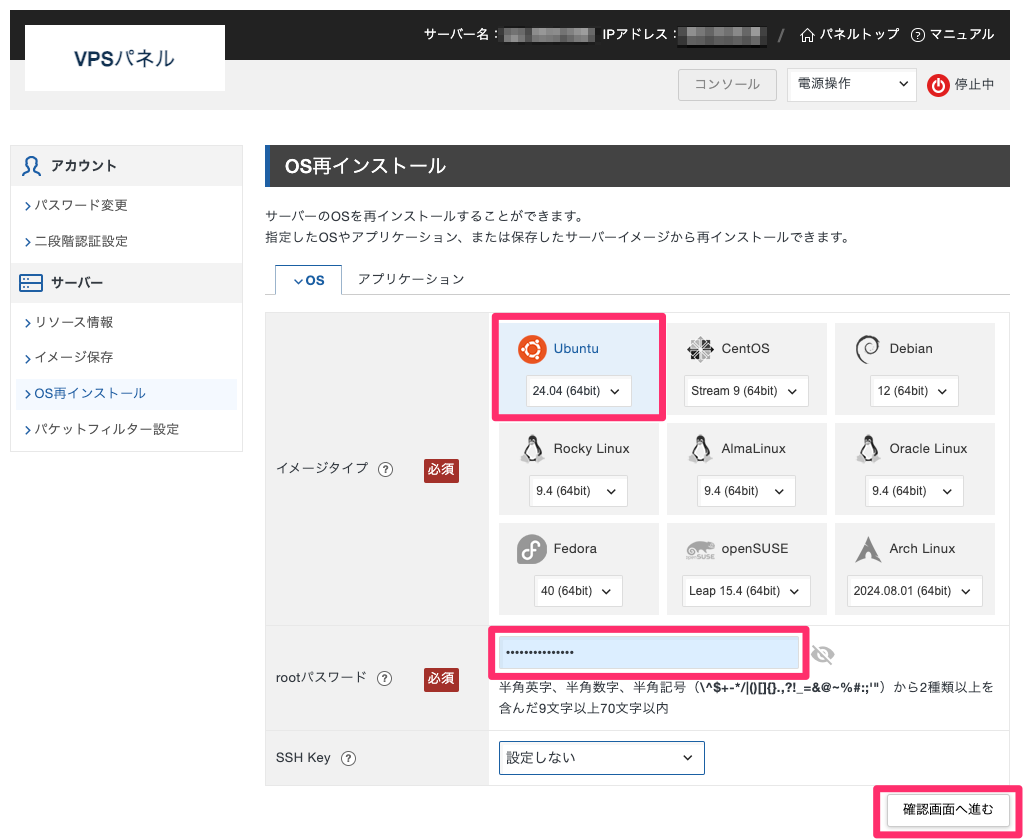Expand Ubuntu 24.04 (64bit) version dropdown
This screenshot has width=1023, height=839.
click(578, 391)
